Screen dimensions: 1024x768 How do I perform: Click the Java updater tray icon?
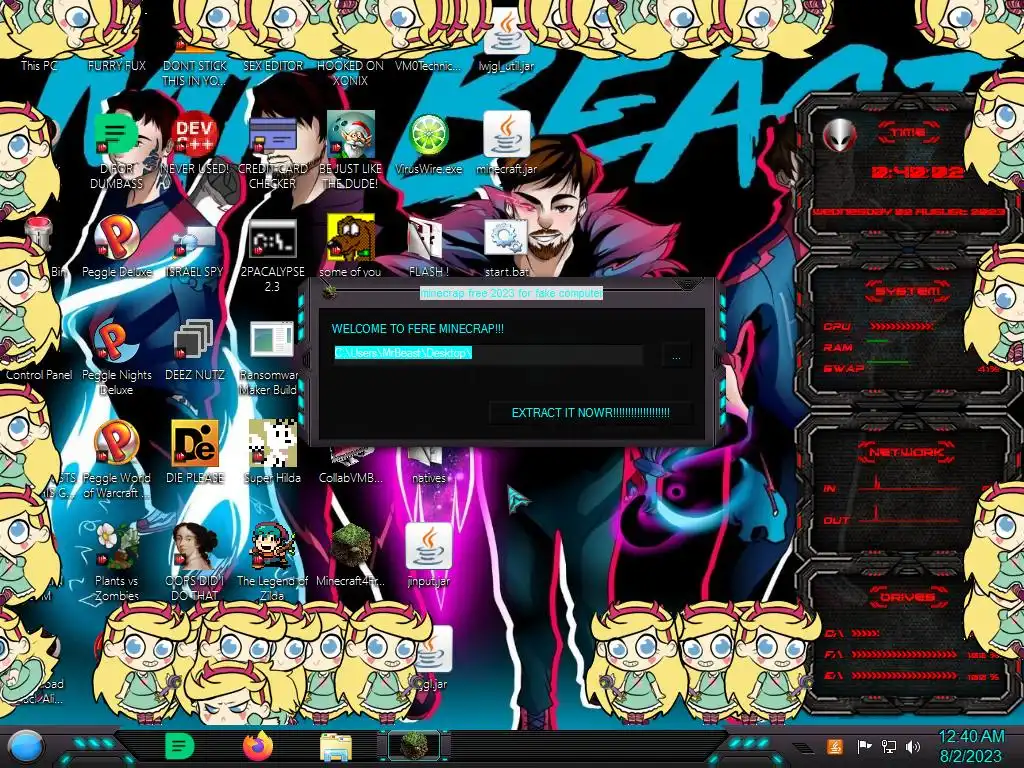pos(835,746)
